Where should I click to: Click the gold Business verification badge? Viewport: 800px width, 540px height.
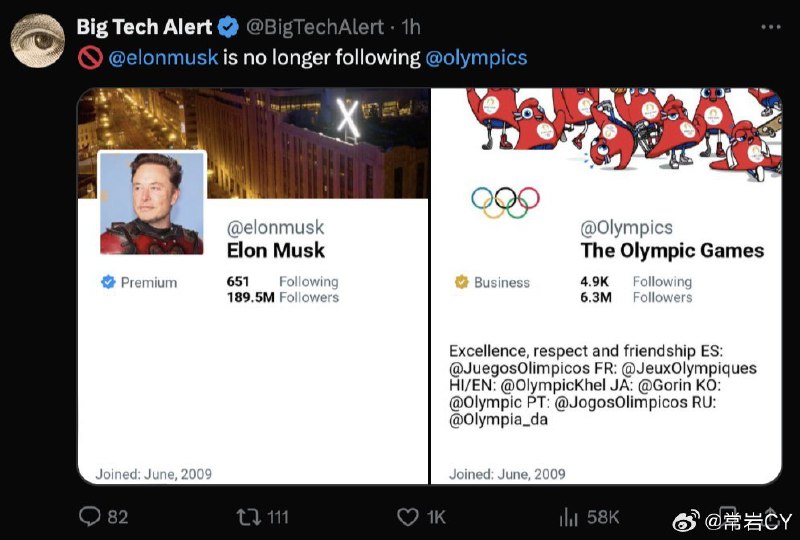tap(461, 282)
